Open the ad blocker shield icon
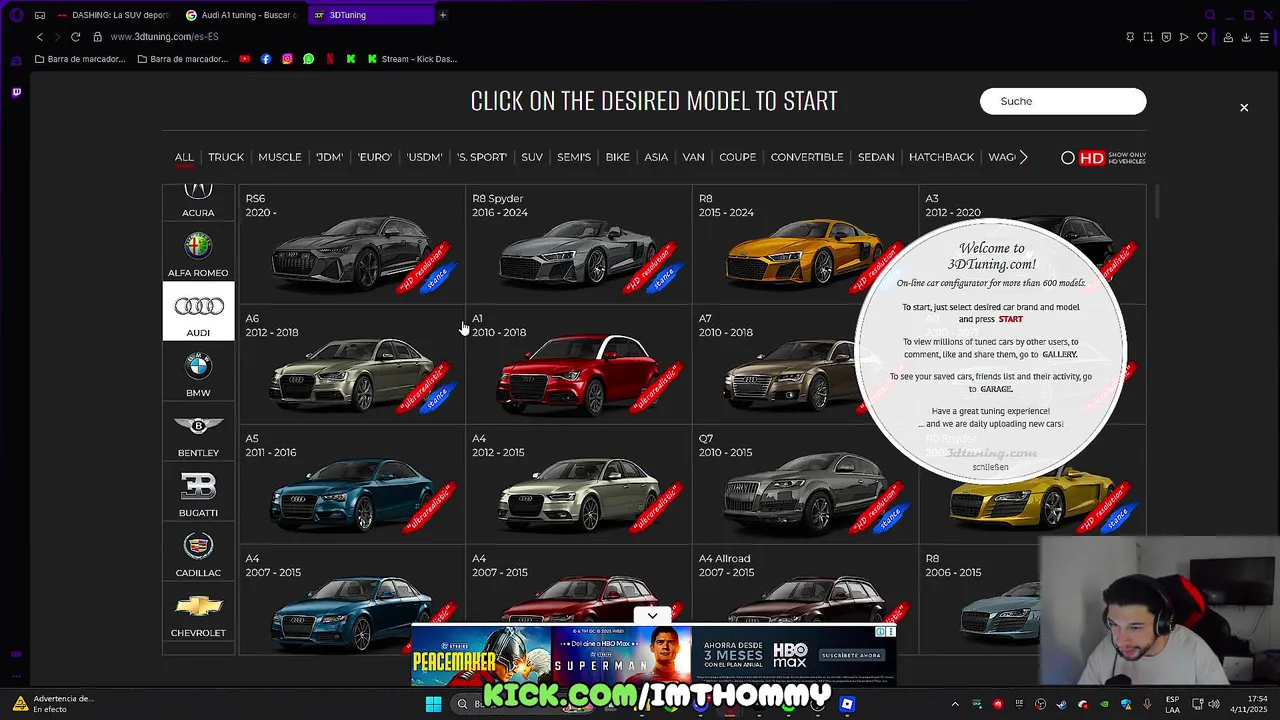Viewport: 1280px width, 720px height. pyautogui.click(x=1166, y=37)
